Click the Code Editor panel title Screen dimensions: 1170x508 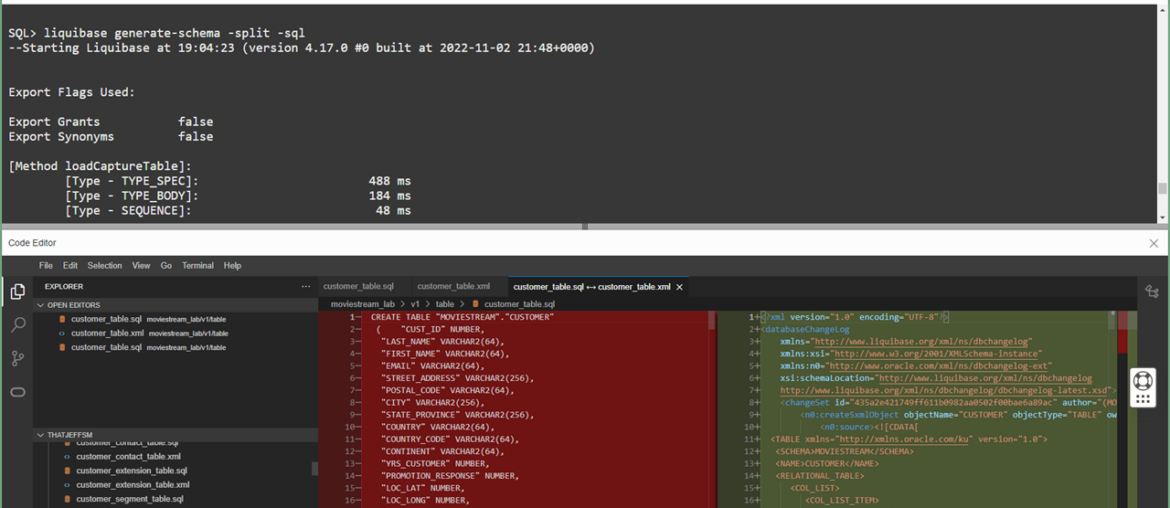point(32,243)
